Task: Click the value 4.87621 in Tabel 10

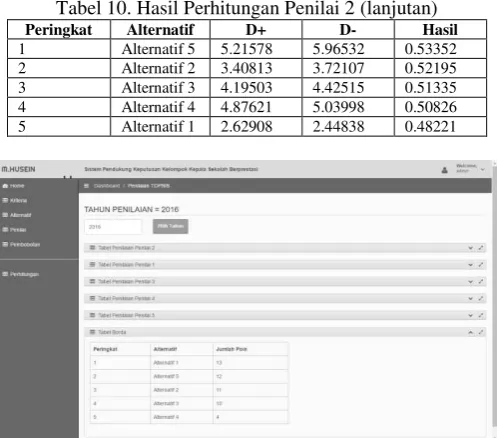Action: click(x=246, y=107)
